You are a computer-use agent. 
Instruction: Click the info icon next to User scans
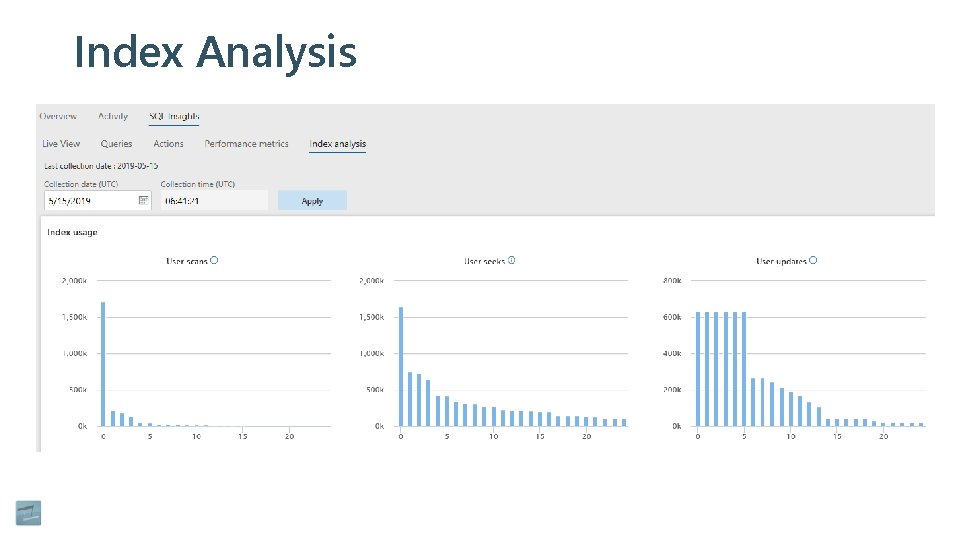[x=214, y=260]
